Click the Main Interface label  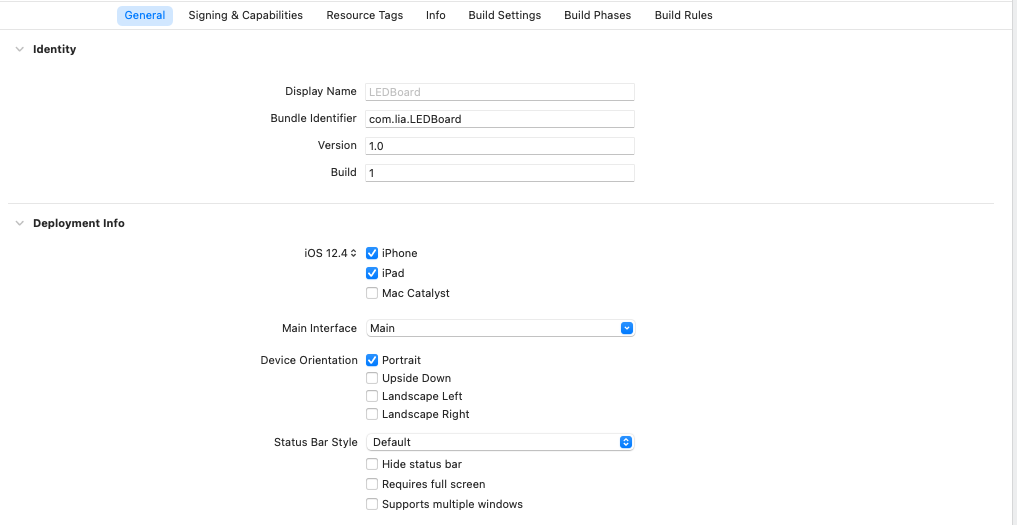click(x=319, y=328)
